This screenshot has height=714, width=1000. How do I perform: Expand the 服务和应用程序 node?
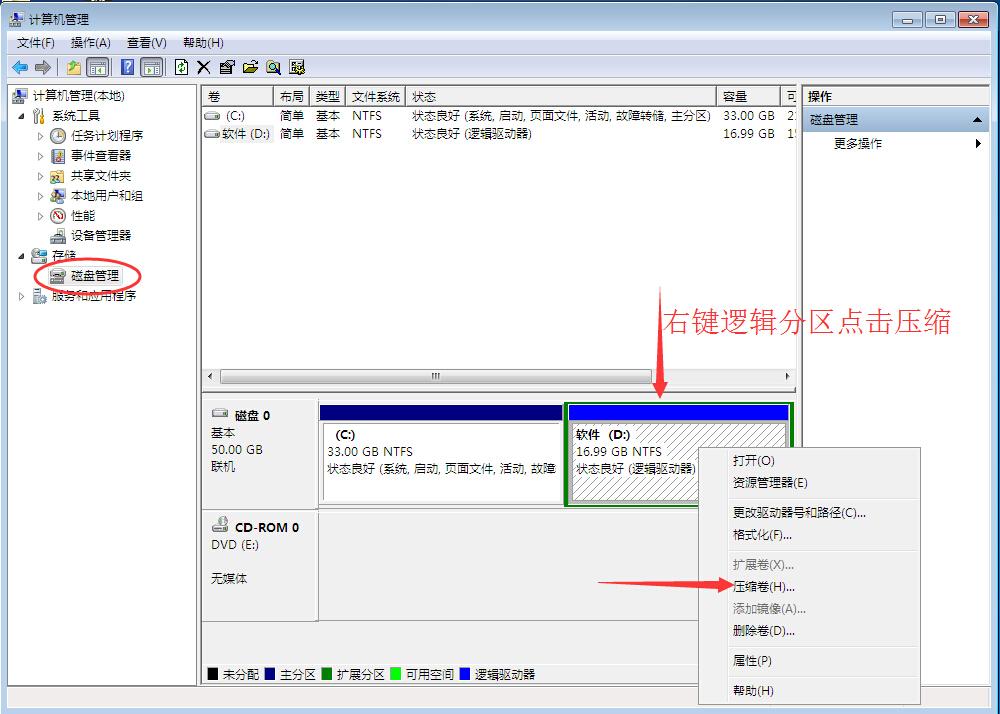point(21,296)
